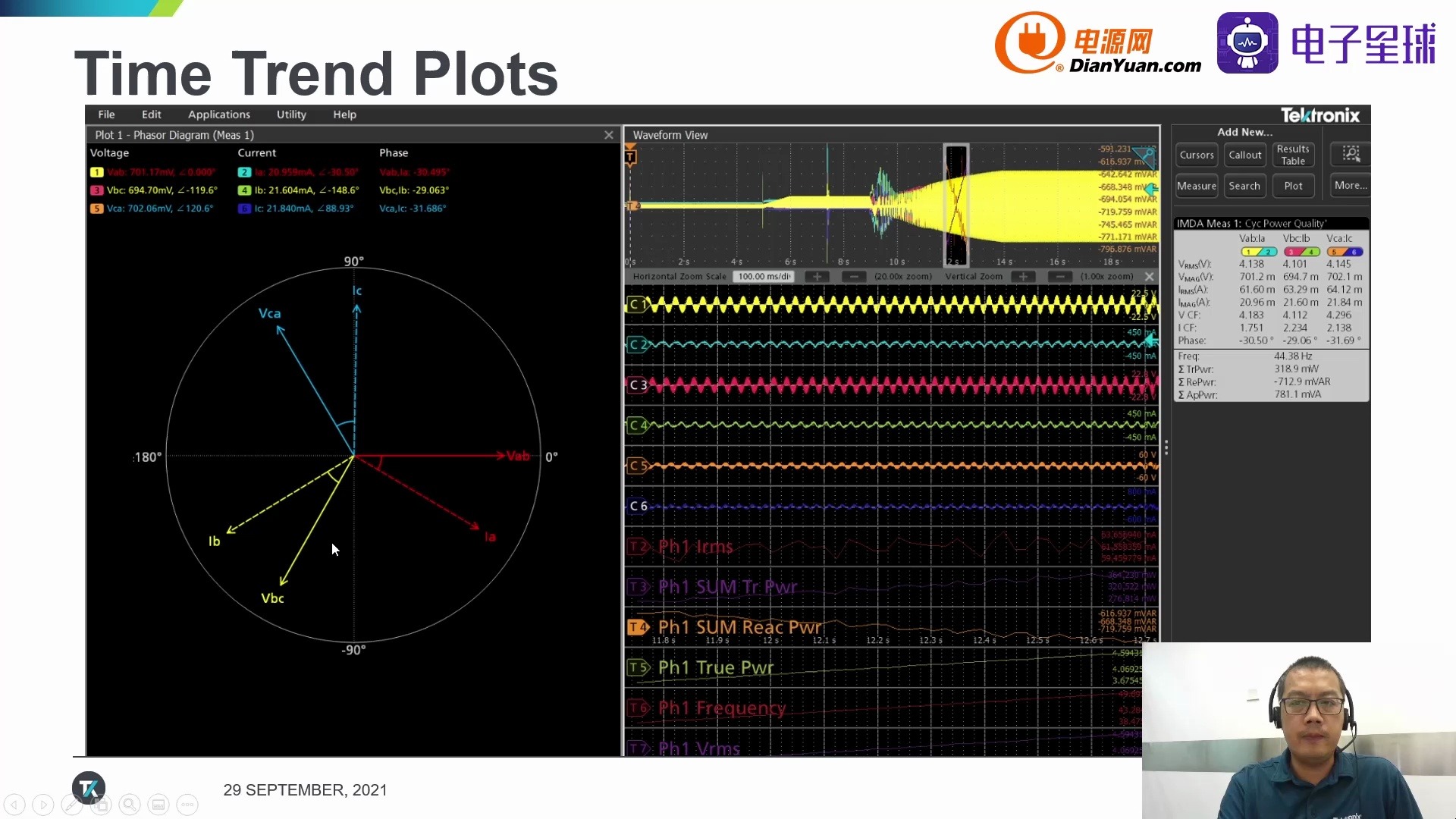Add a new Plot
This screenshot has width=1456, height=819.
click(x=1293, y=186)
